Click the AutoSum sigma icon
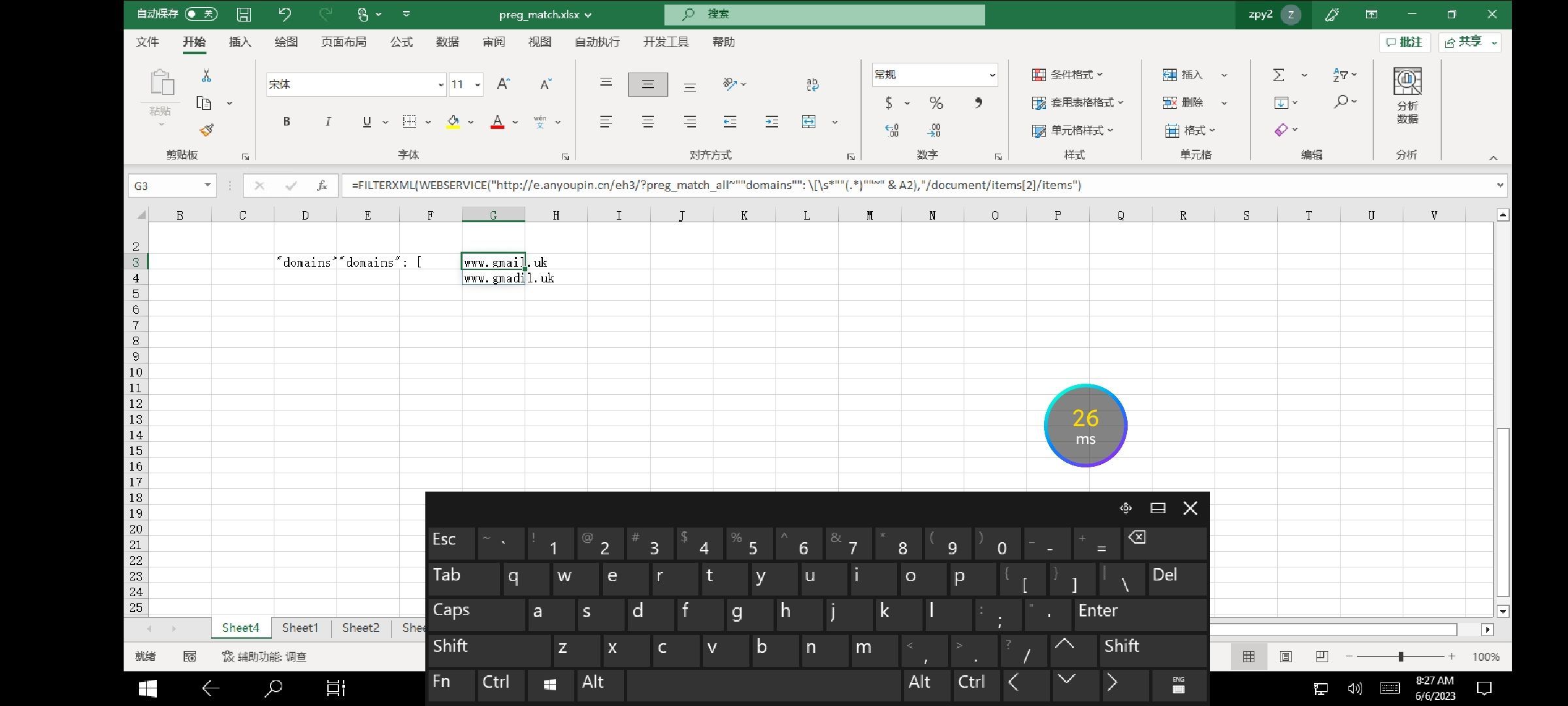This screenshot has height=706, width=1568. click(x=1279, y=75)
